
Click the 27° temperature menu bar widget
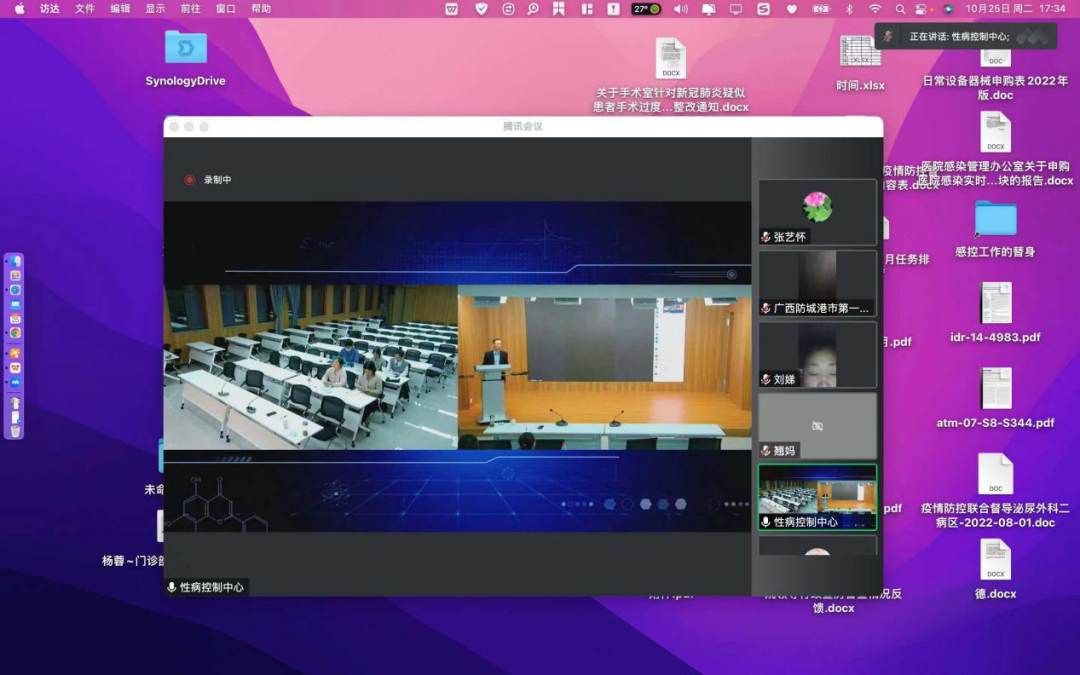[x=646, y=9]
